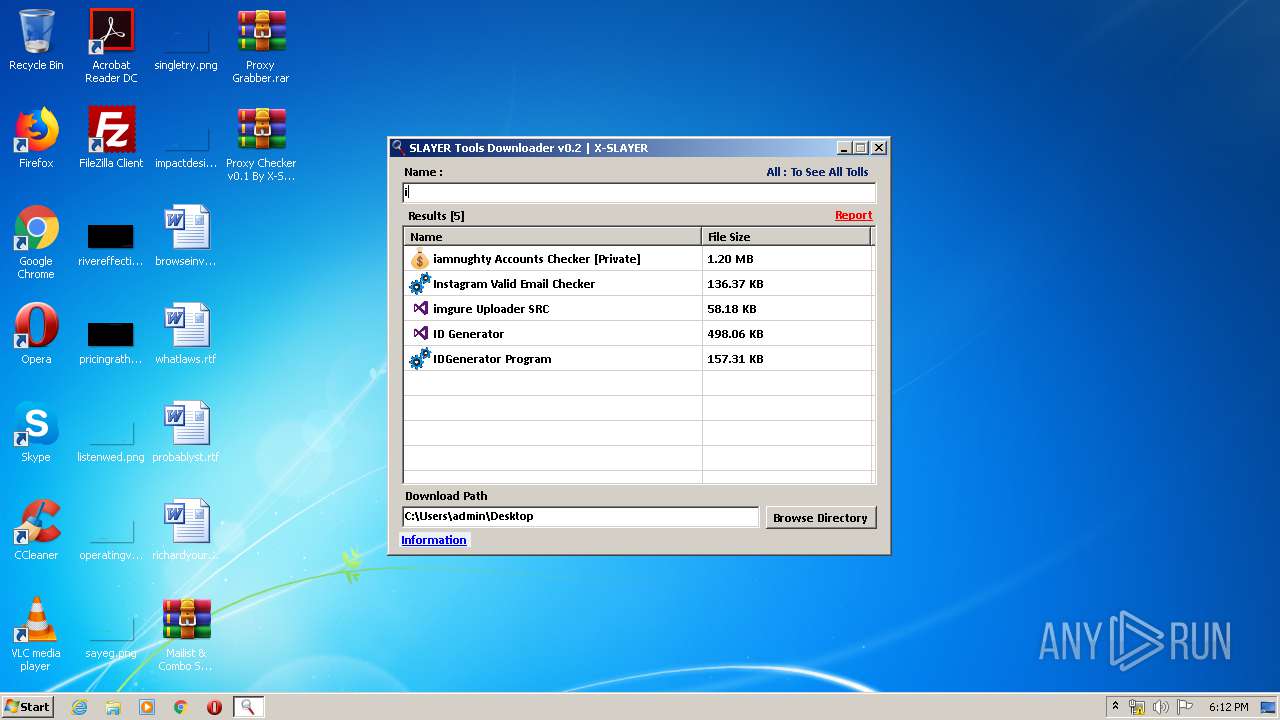Select ID Generator row text
This screenshot has width=1280, height=720.
pyautogui.click(x=468, y=334)
